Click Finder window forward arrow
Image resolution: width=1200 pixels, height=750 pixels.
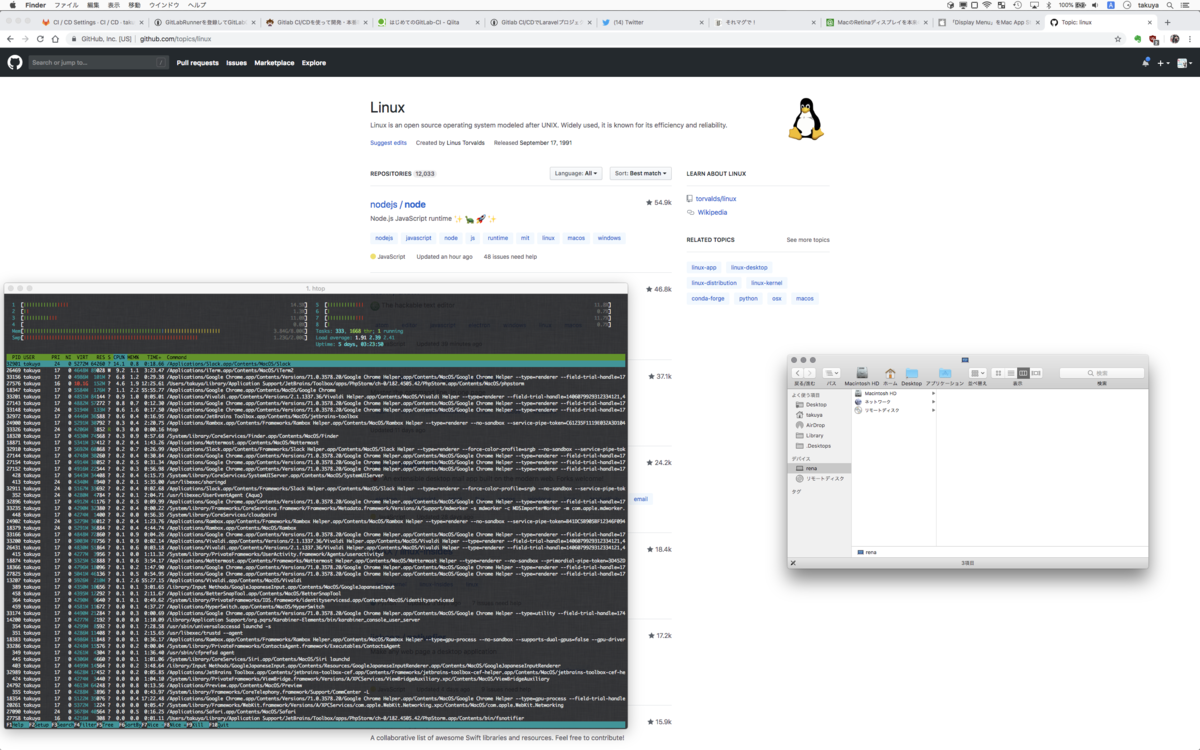810,373
